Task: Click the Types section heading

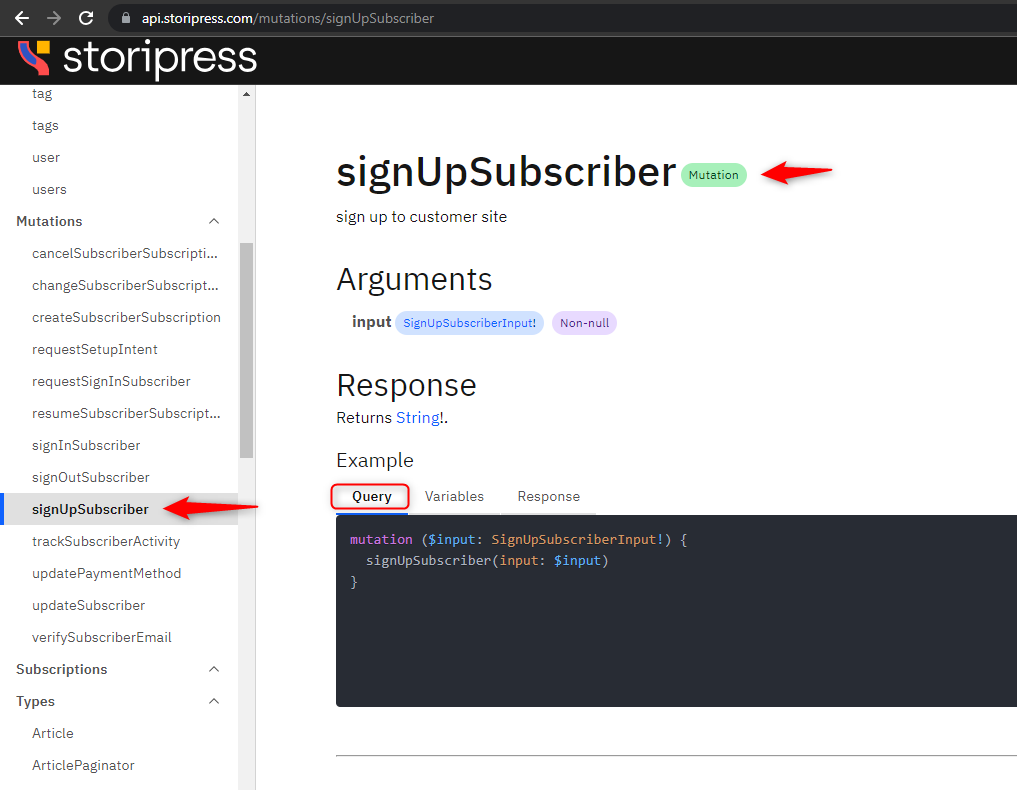Action: point(36,701)
